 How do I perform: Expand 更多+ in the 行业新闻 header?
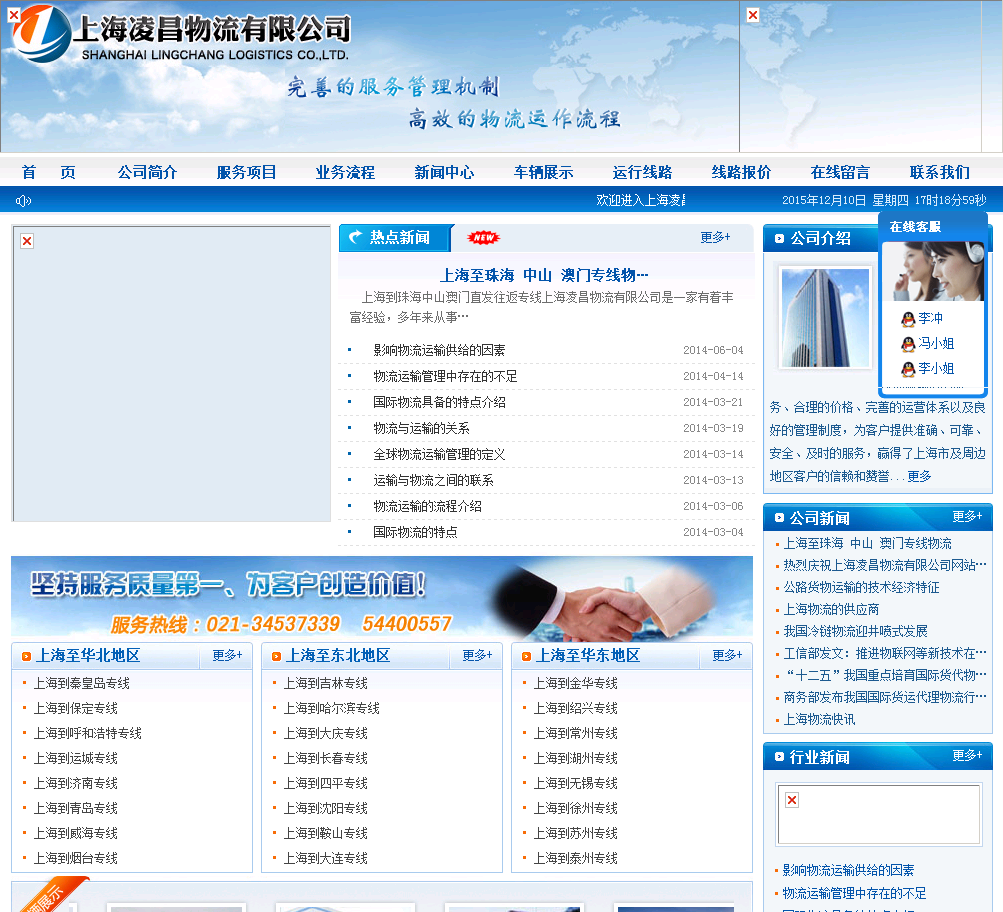pos(967,755)
